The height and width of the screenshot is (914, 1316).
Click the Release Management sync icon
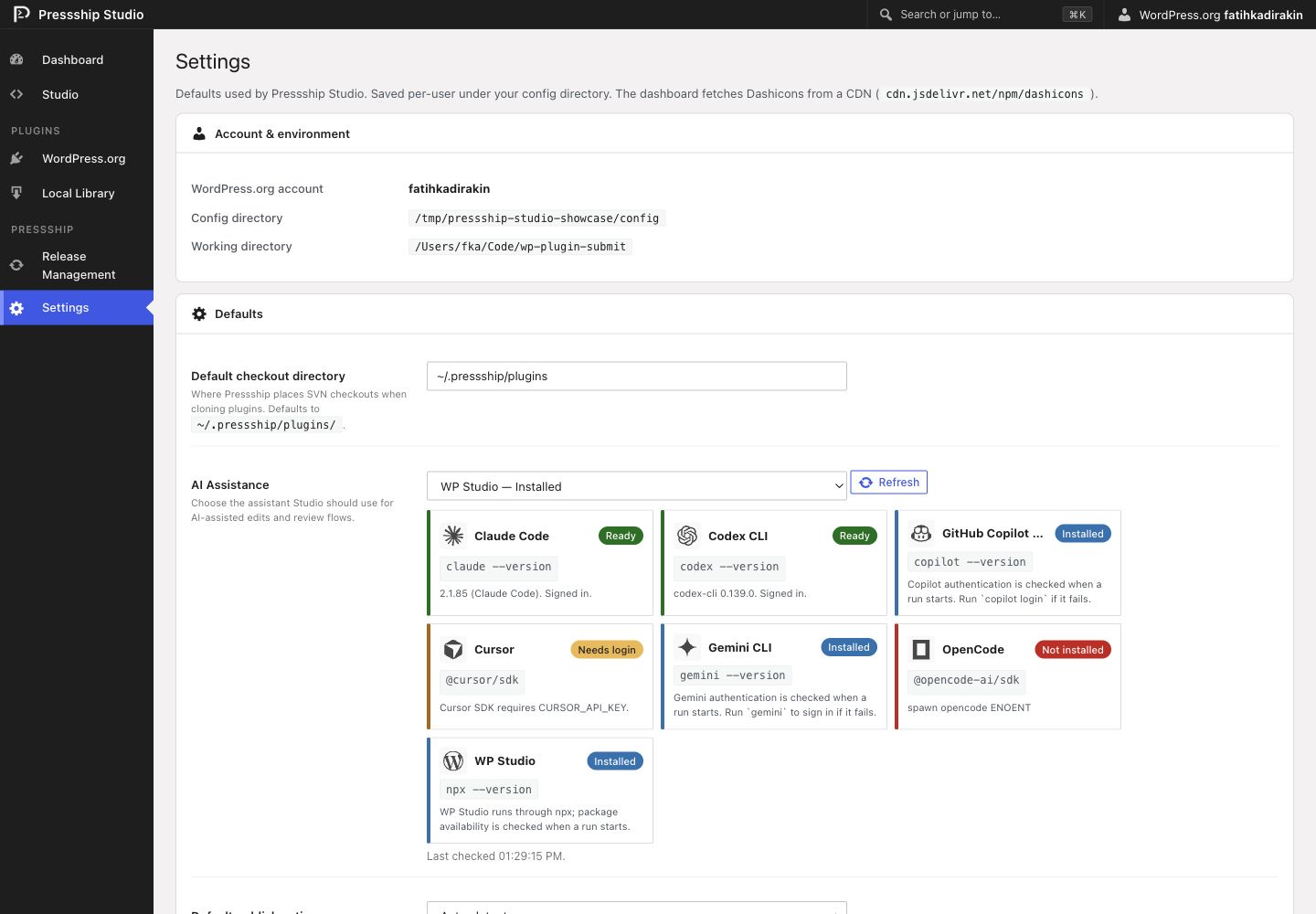pyautogui.click(x=16, y=265)
